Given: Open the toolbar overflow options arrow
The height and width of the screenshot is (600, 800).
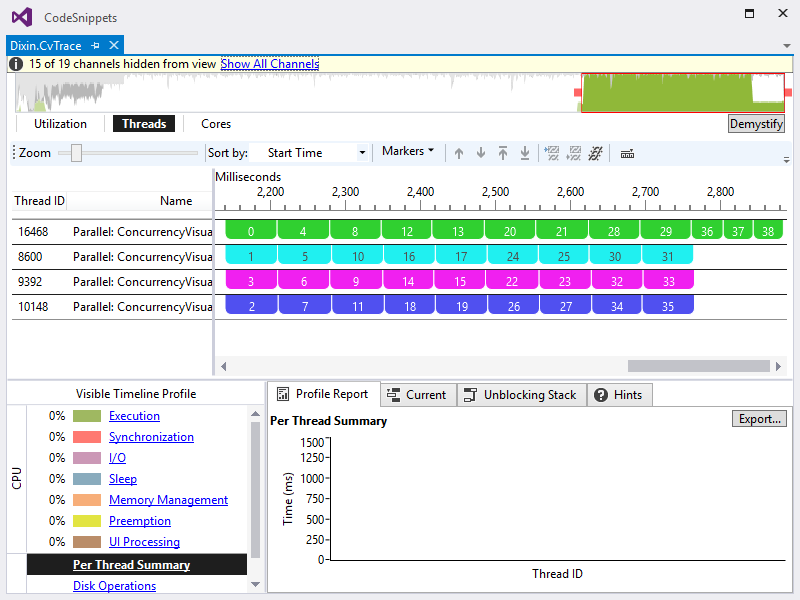Looking at the screenshot, I should (x=787, y=159).
